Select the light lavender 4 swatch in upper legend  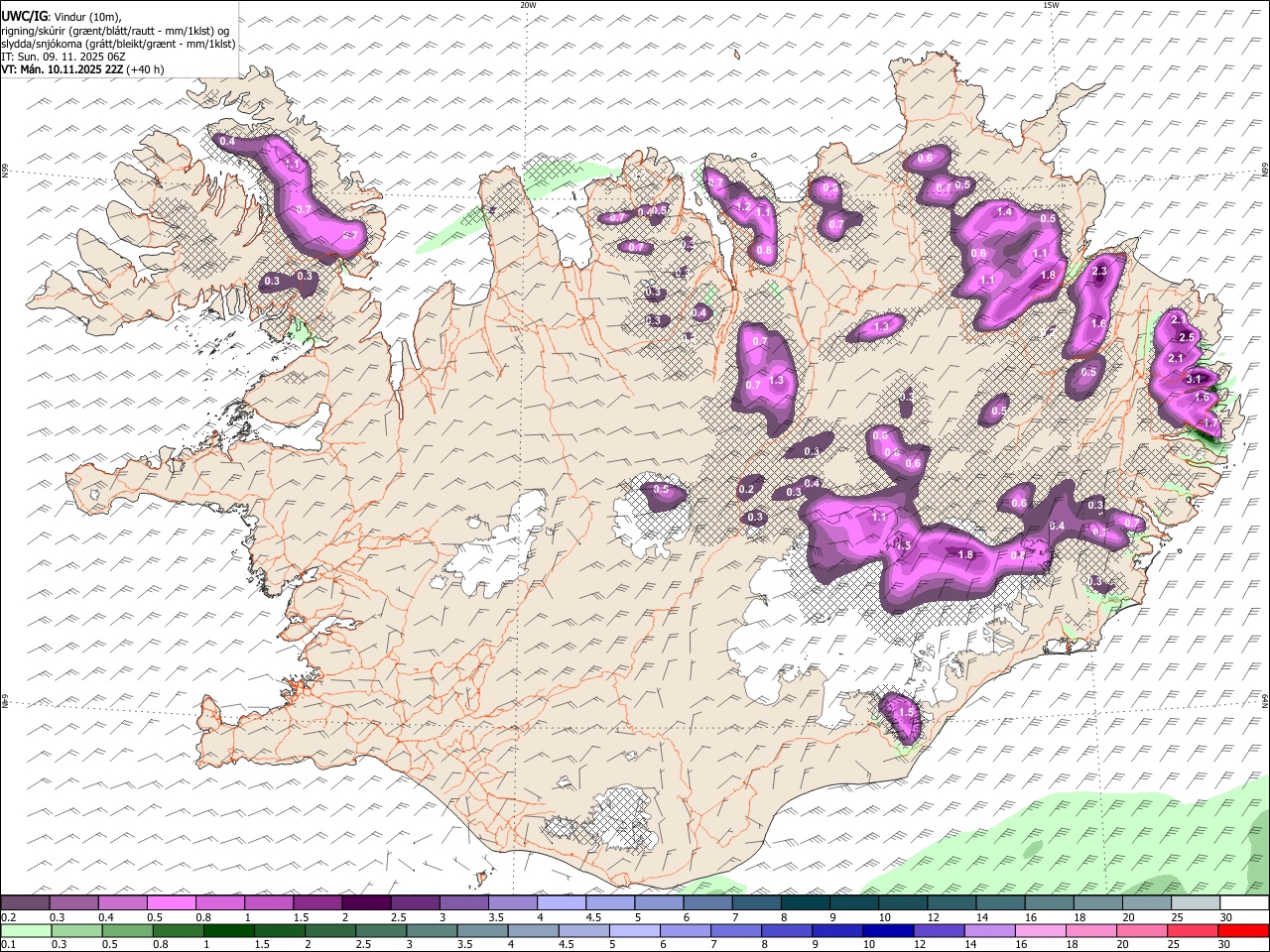click(562, 903)
